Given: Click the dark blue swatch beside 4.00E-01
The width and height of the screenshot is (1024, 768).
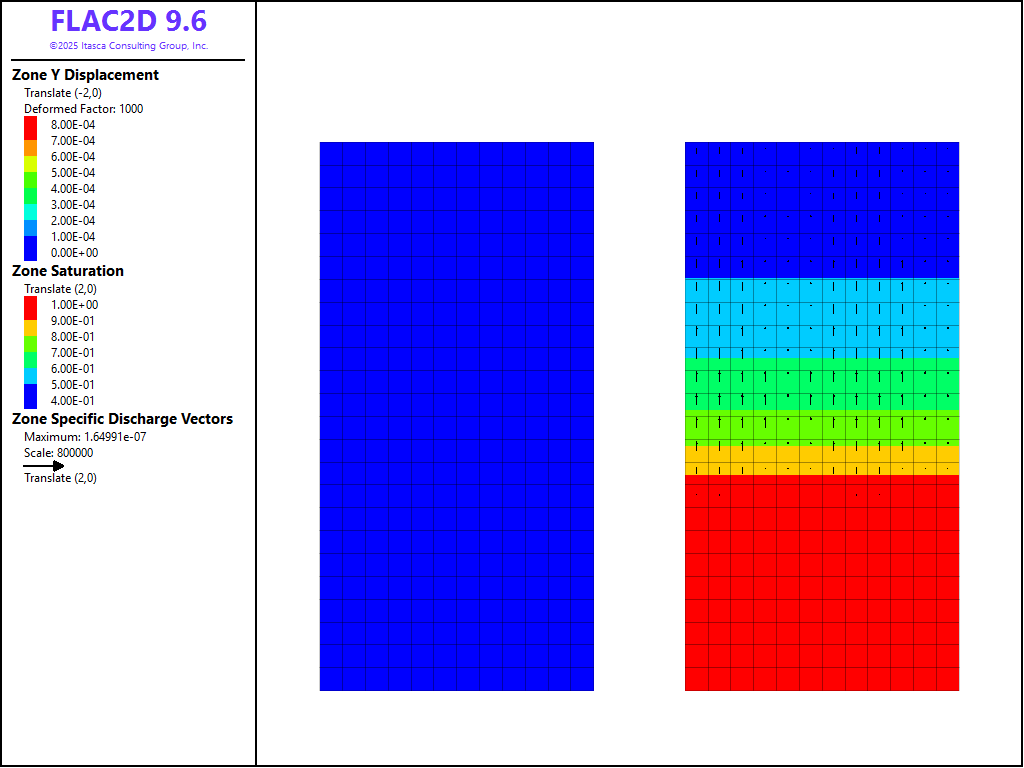Looking at the screenshot, I should point(31,396).
